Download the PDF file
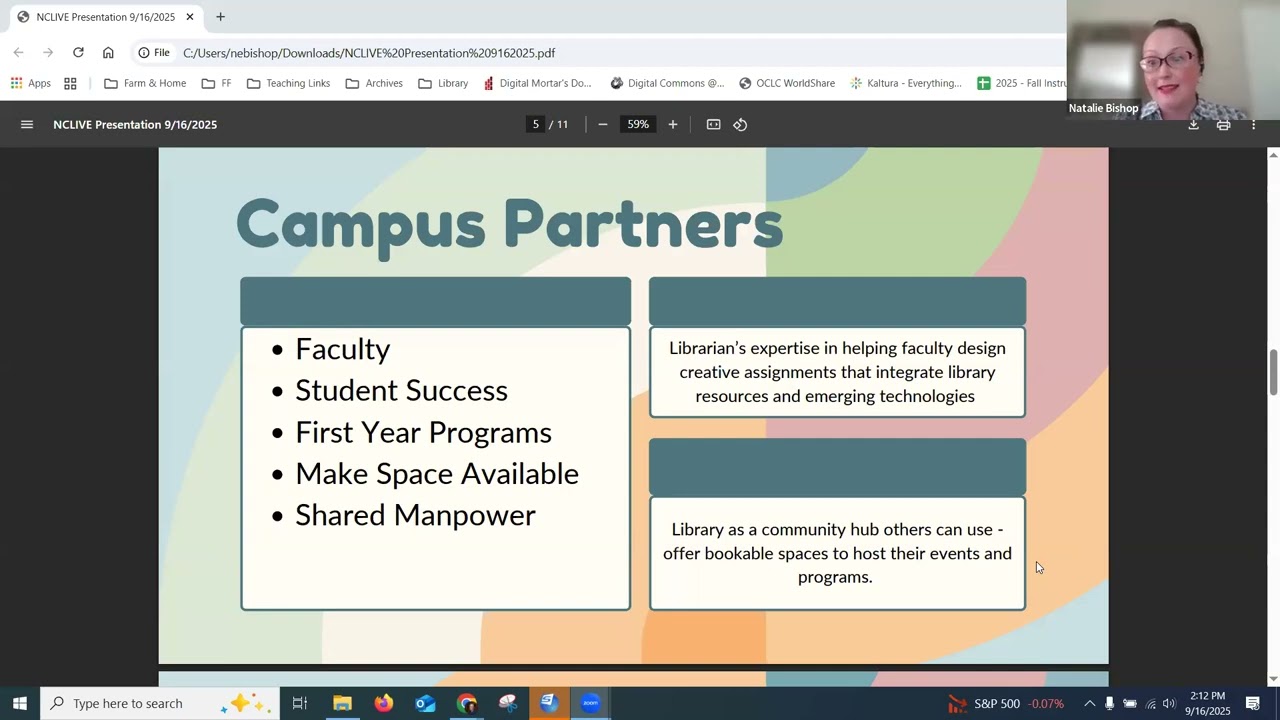1280x720 pixels. click(1193, 125)
